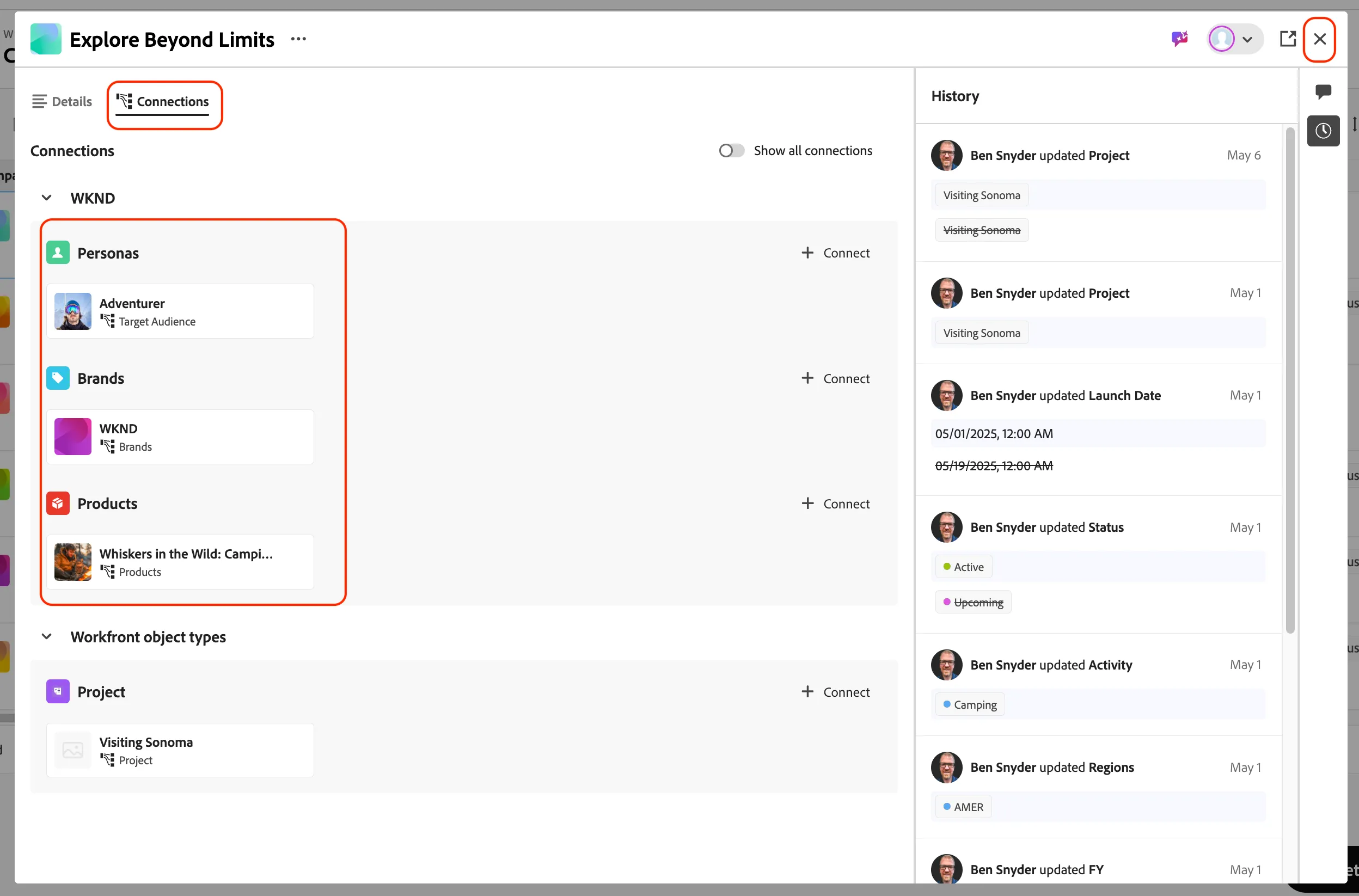Click the AMER region tag

(963, 806)
